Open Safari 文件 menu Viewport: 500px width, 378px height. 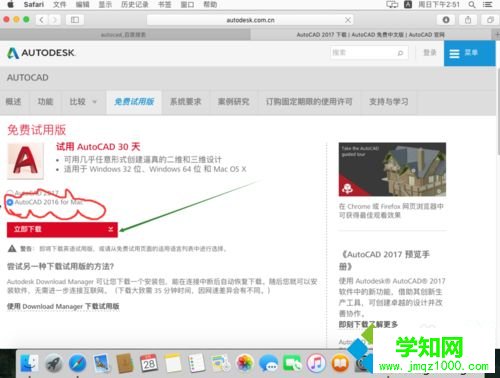pos(59,5)
